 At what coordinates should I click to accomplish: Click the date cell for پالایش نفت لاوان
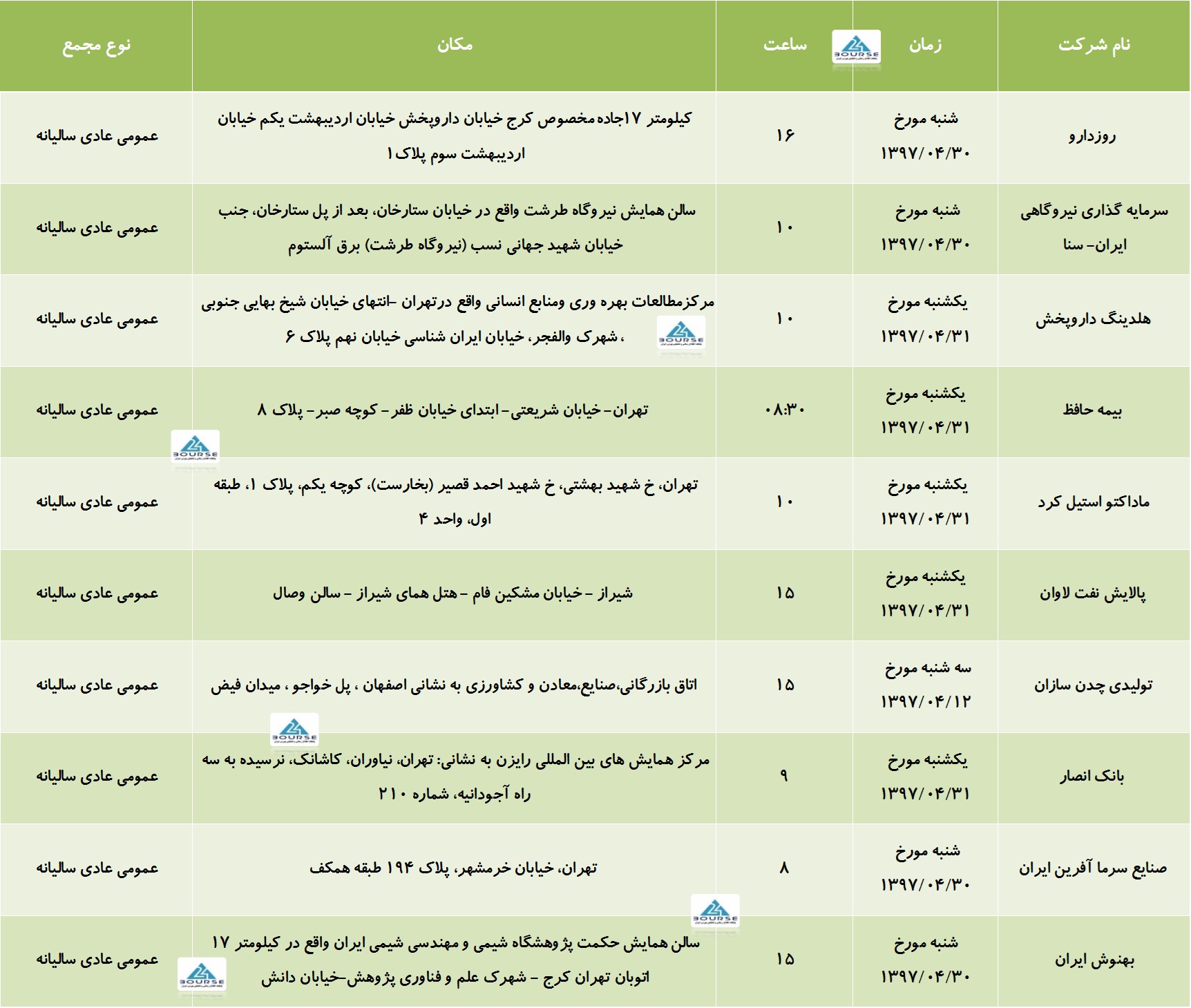926,594
